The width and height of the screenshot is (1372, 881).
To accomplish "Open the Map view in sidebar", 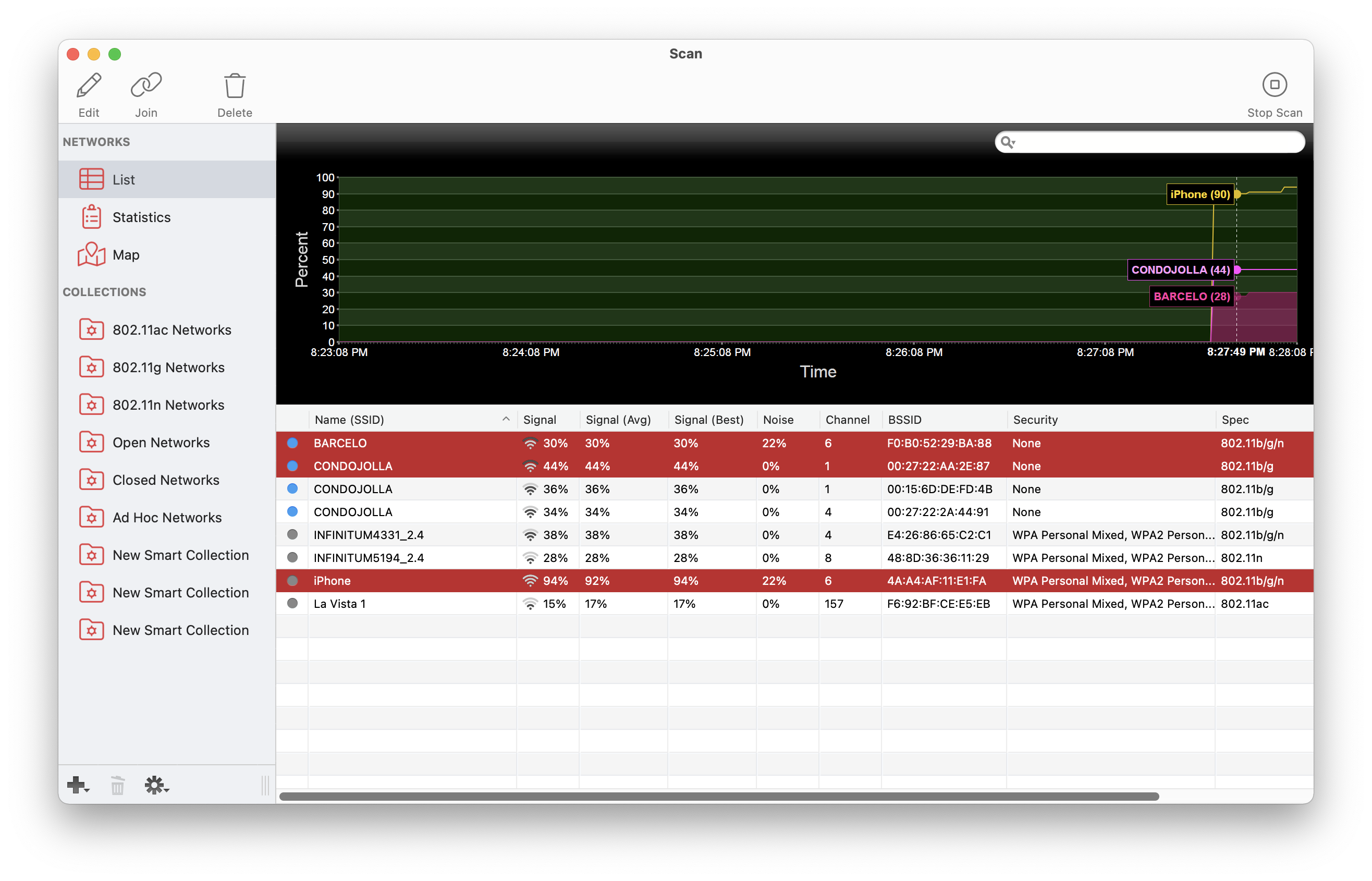I will [126, 254].
